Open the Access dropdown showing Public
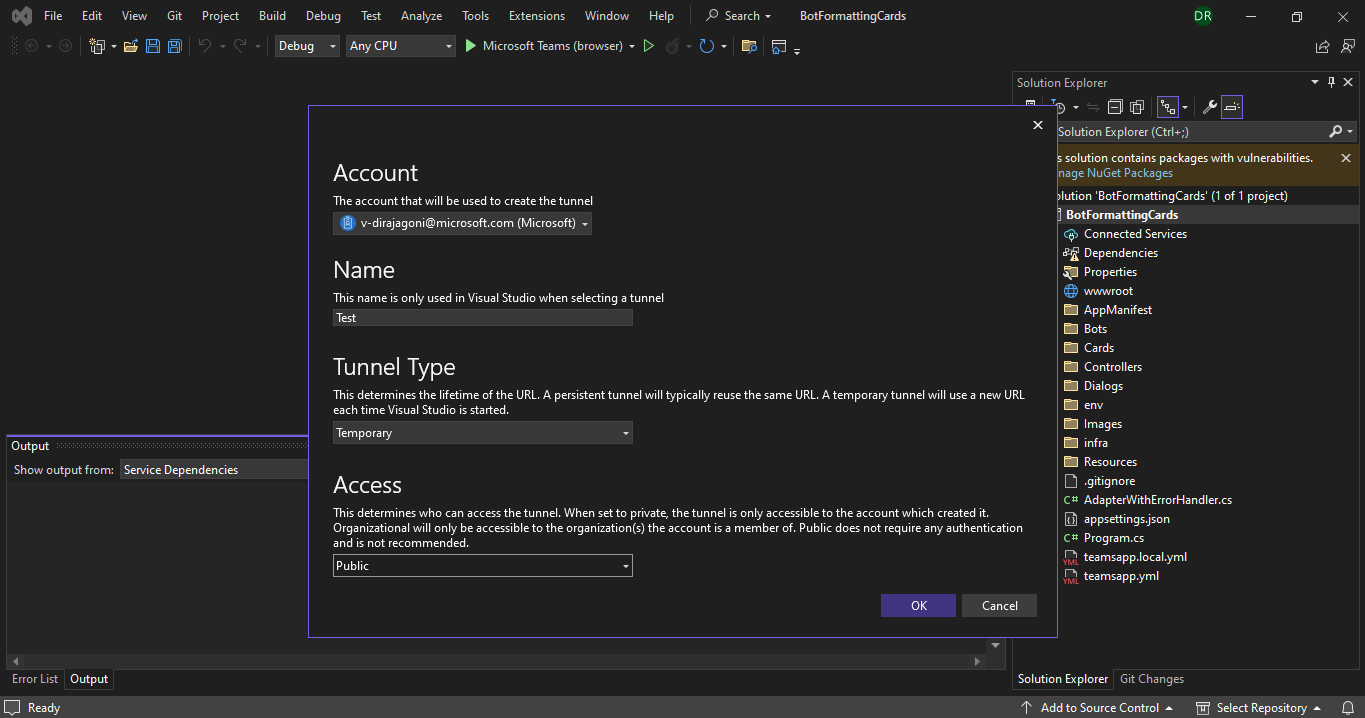Image resolution: width=1365 pixels, height=718 pixels. (x=483, y=566)
